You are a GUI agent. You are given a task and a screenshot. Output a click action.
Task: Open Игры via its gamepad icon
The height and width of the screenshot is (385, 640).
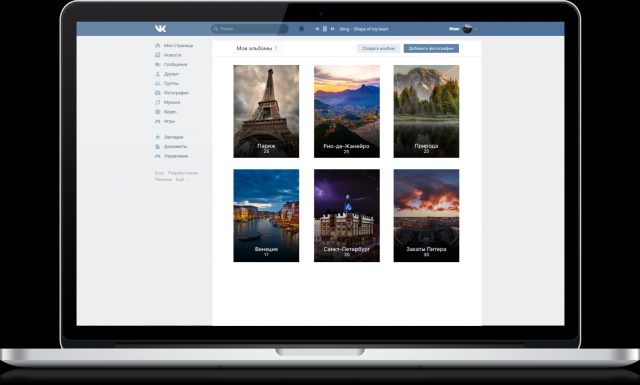(158, 121)
